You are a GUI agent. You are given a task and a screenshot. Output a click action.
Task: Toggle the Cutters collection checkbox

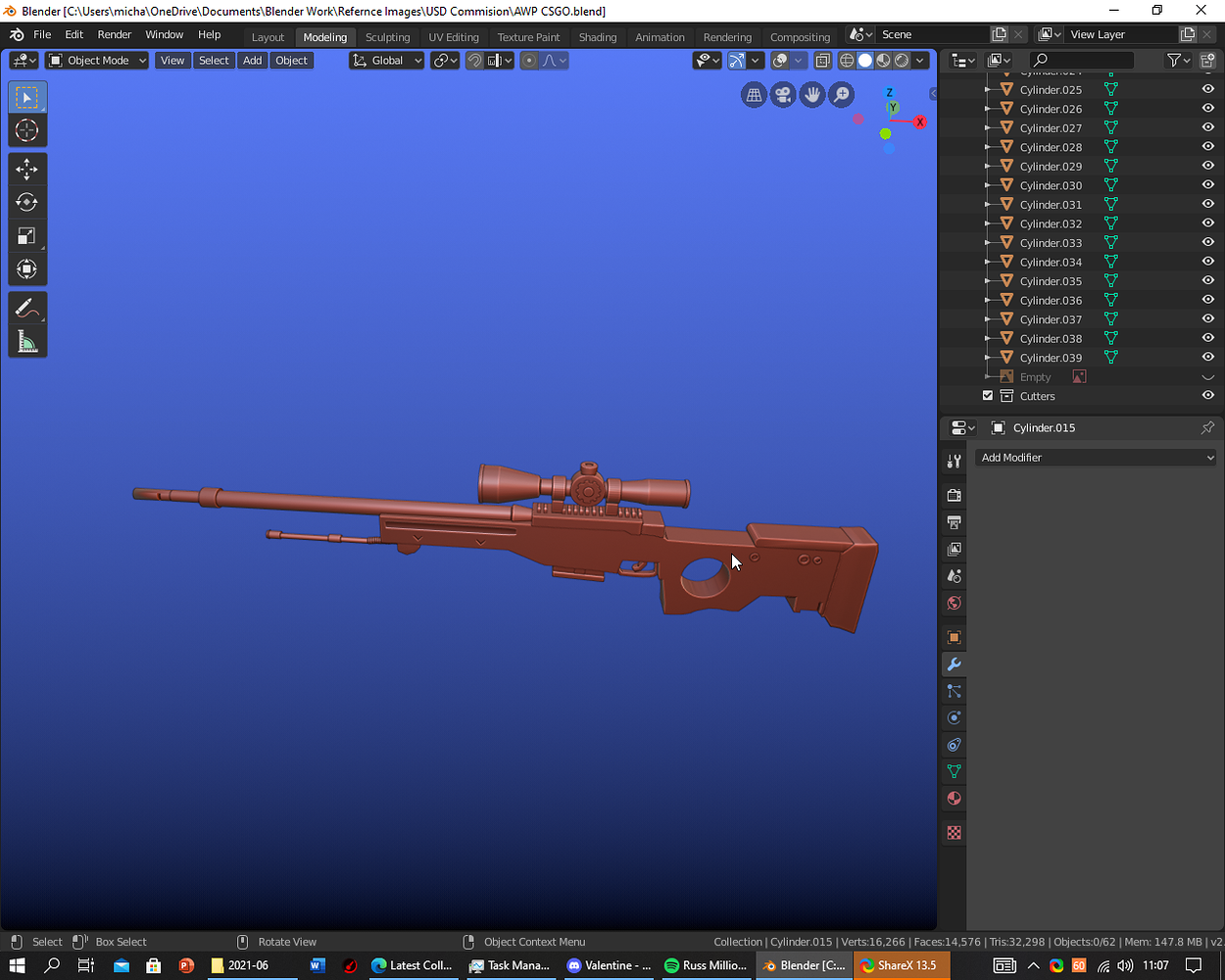987,395
